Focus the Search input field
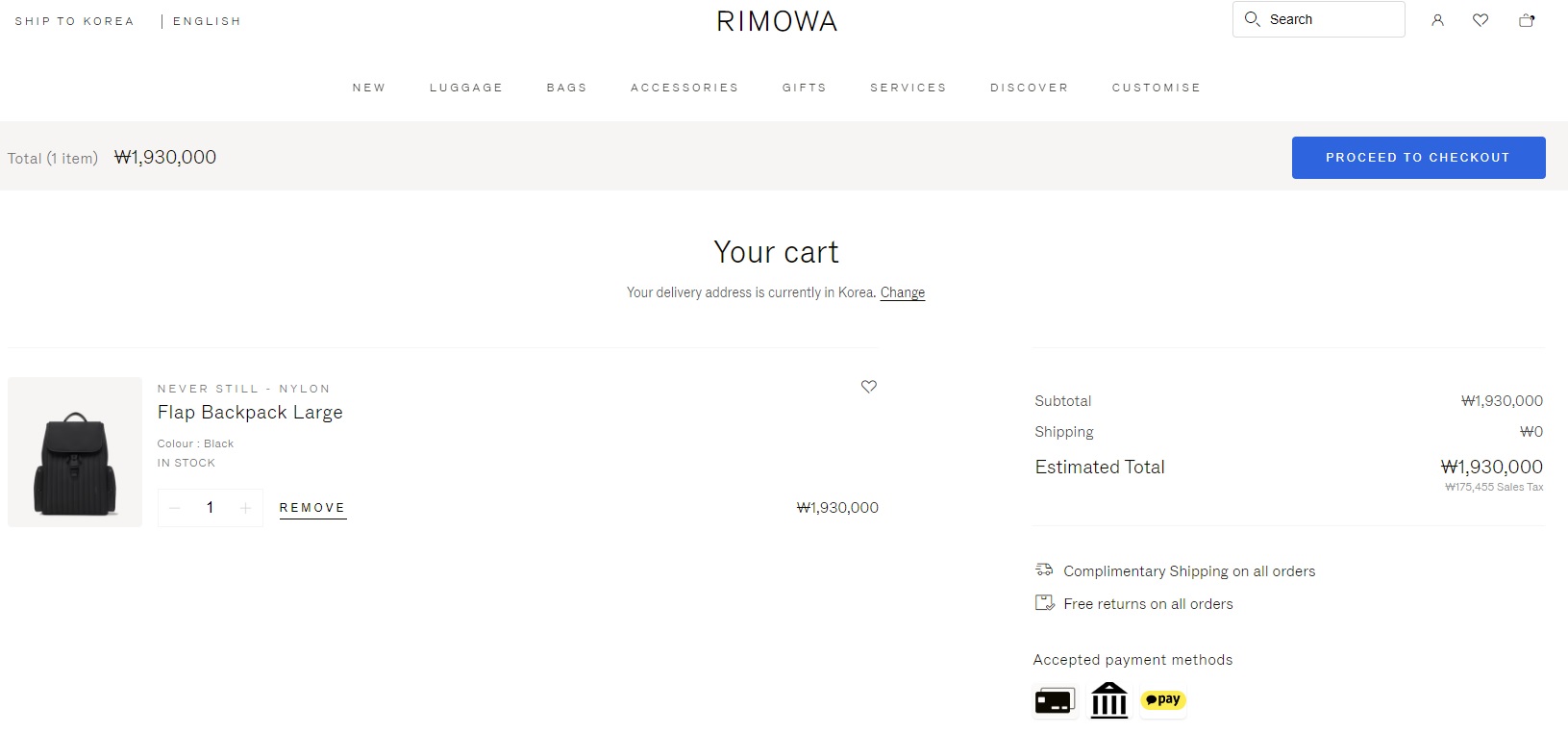The width and height of the screenshot is (1568, 734). coord(1318,19)
